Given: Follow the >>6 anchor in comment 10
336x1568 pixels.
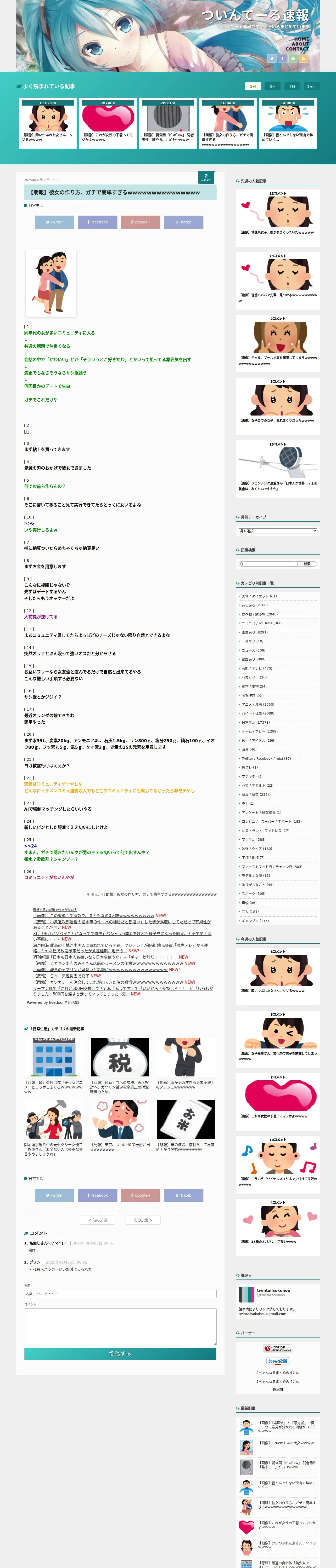Looking at the screenshot, I should pyautogui.click(x=29, y=523).
